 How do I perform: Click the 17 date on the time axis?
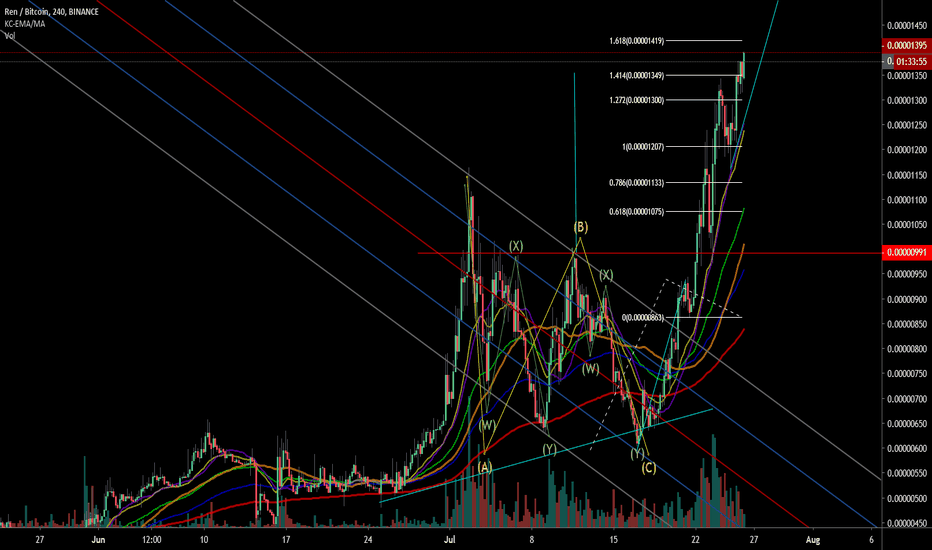[x=286, y=540]
